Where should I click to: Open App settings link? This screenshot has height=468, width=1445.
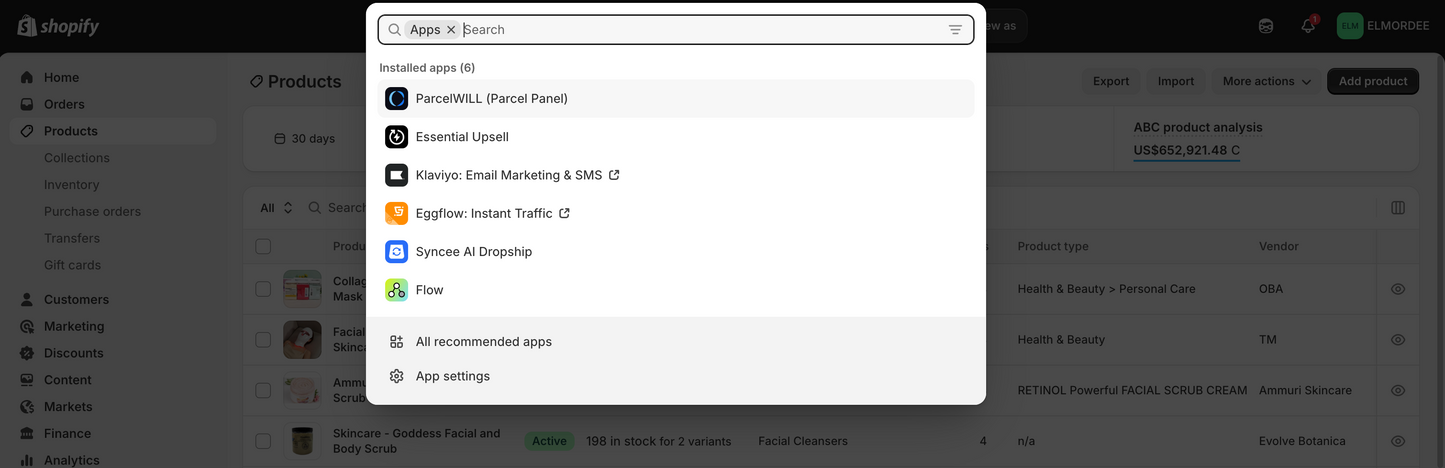453,376
